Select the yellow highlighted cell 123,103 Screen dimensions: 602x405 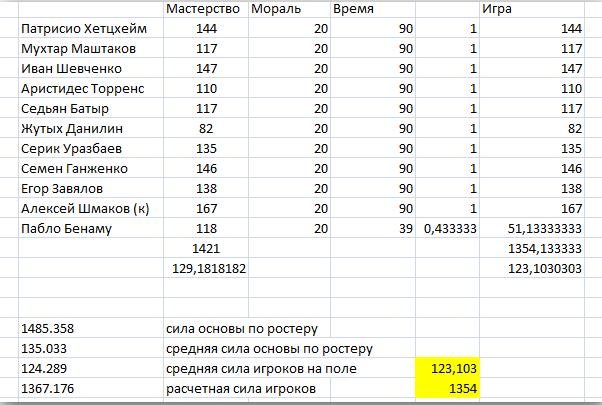click(448, 370)
